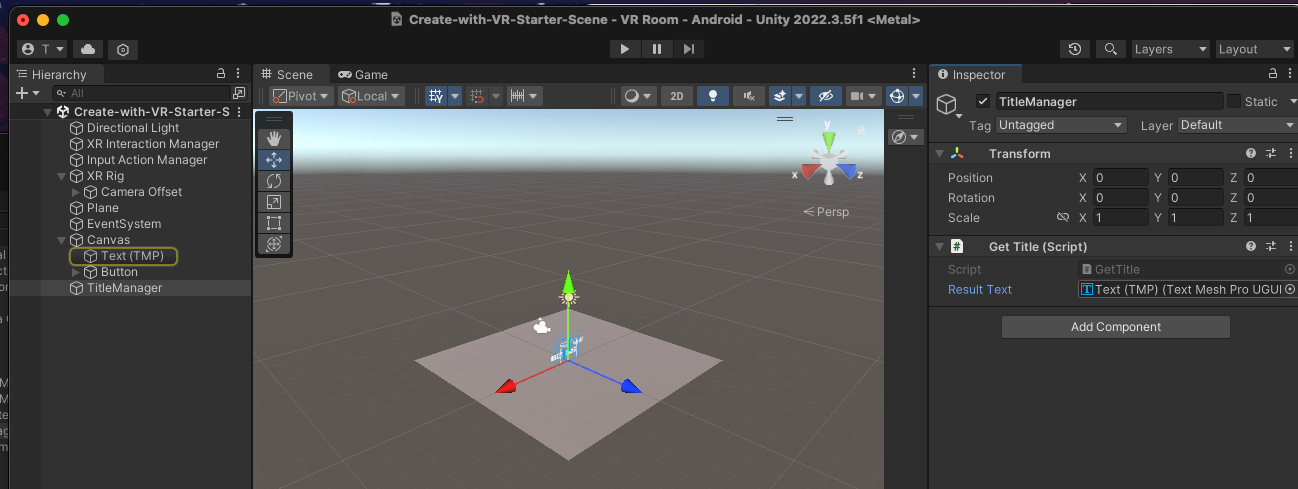Viewport: 1298px width, 489px height.
Task: Toggle scene audio mute
Action: [x=749, y=96]
